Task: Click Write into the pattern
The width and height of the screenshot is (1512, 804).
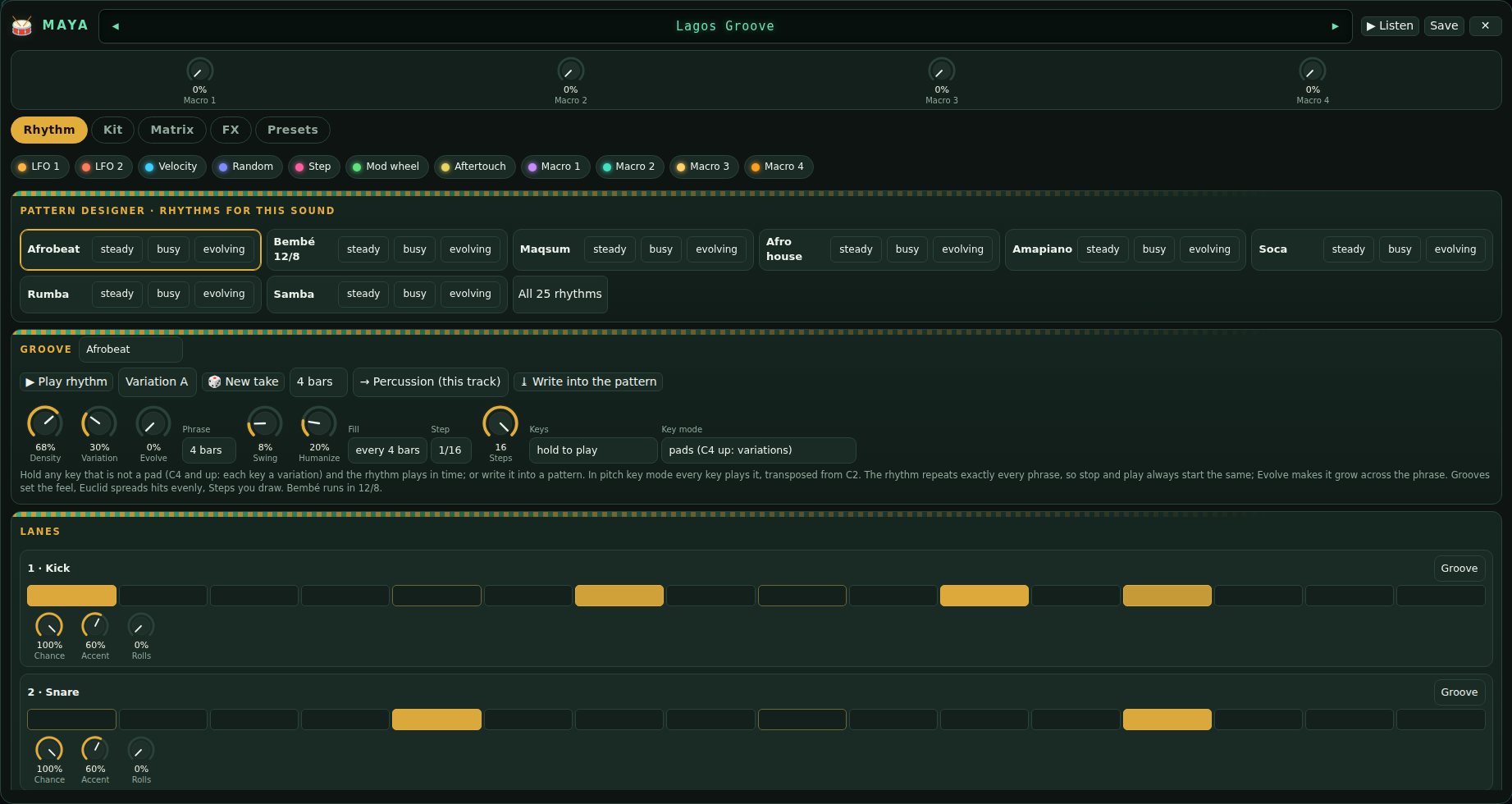Action: tap(588, 381)
